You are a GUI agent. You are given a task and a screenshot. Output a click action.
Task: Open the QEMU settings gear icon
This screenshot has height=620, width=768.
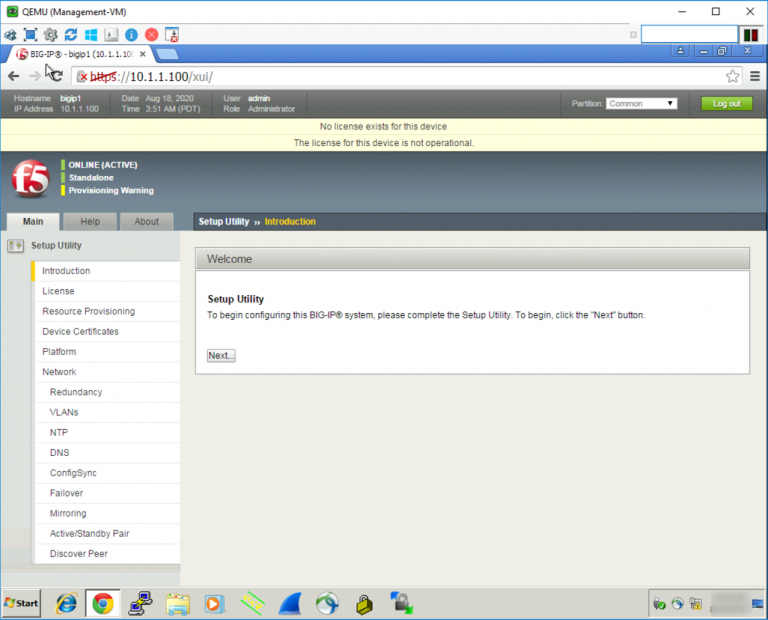coord(50,35)
